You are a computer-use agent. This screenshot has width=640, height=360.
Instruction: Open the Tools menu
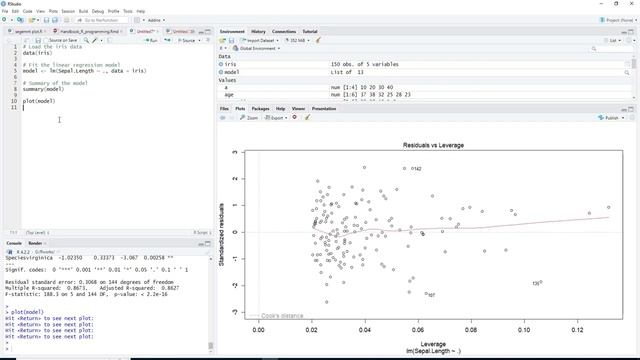coord(128,11)
